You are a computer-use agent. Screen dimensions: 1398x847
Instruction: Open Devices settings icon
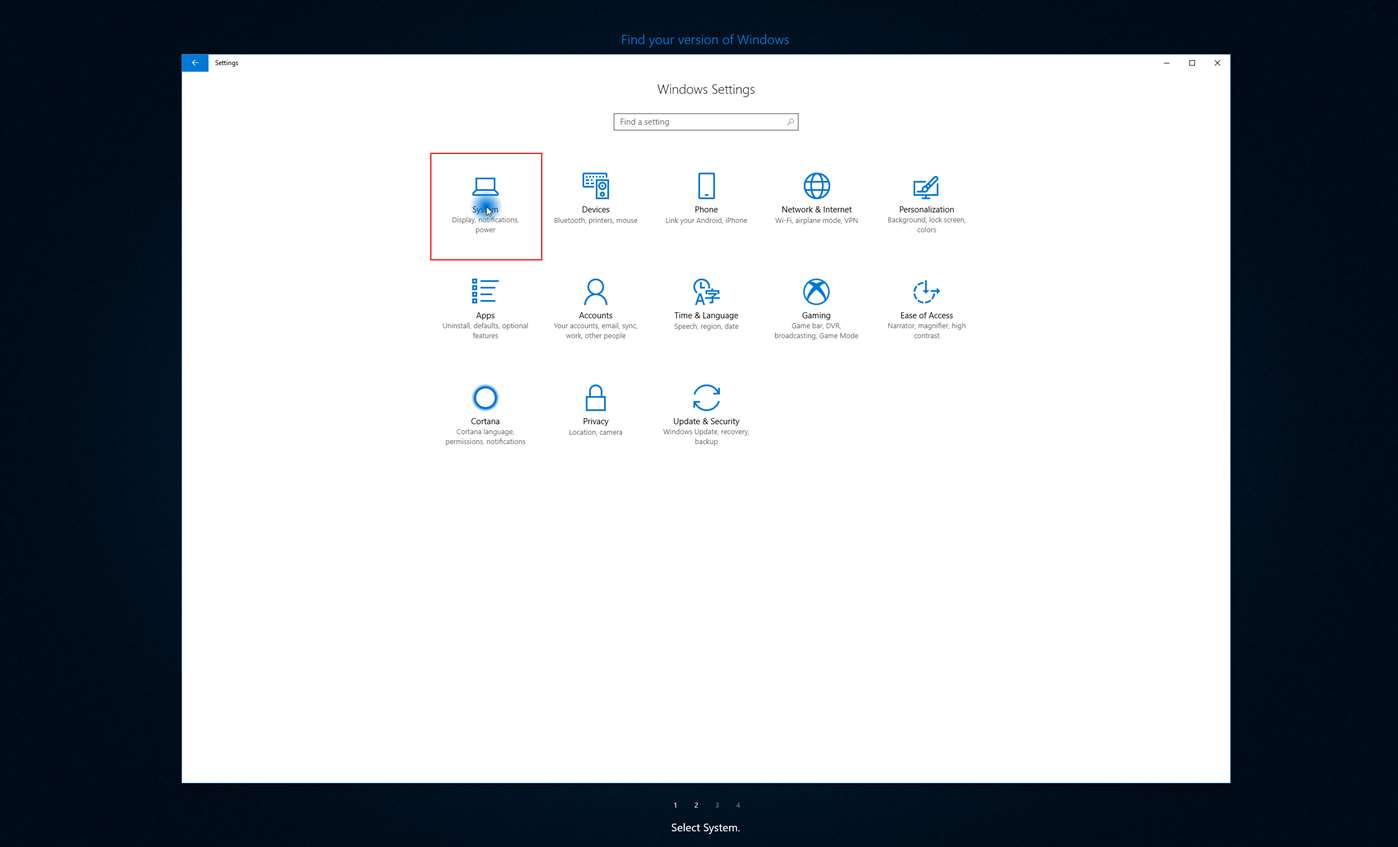(596, 185)
